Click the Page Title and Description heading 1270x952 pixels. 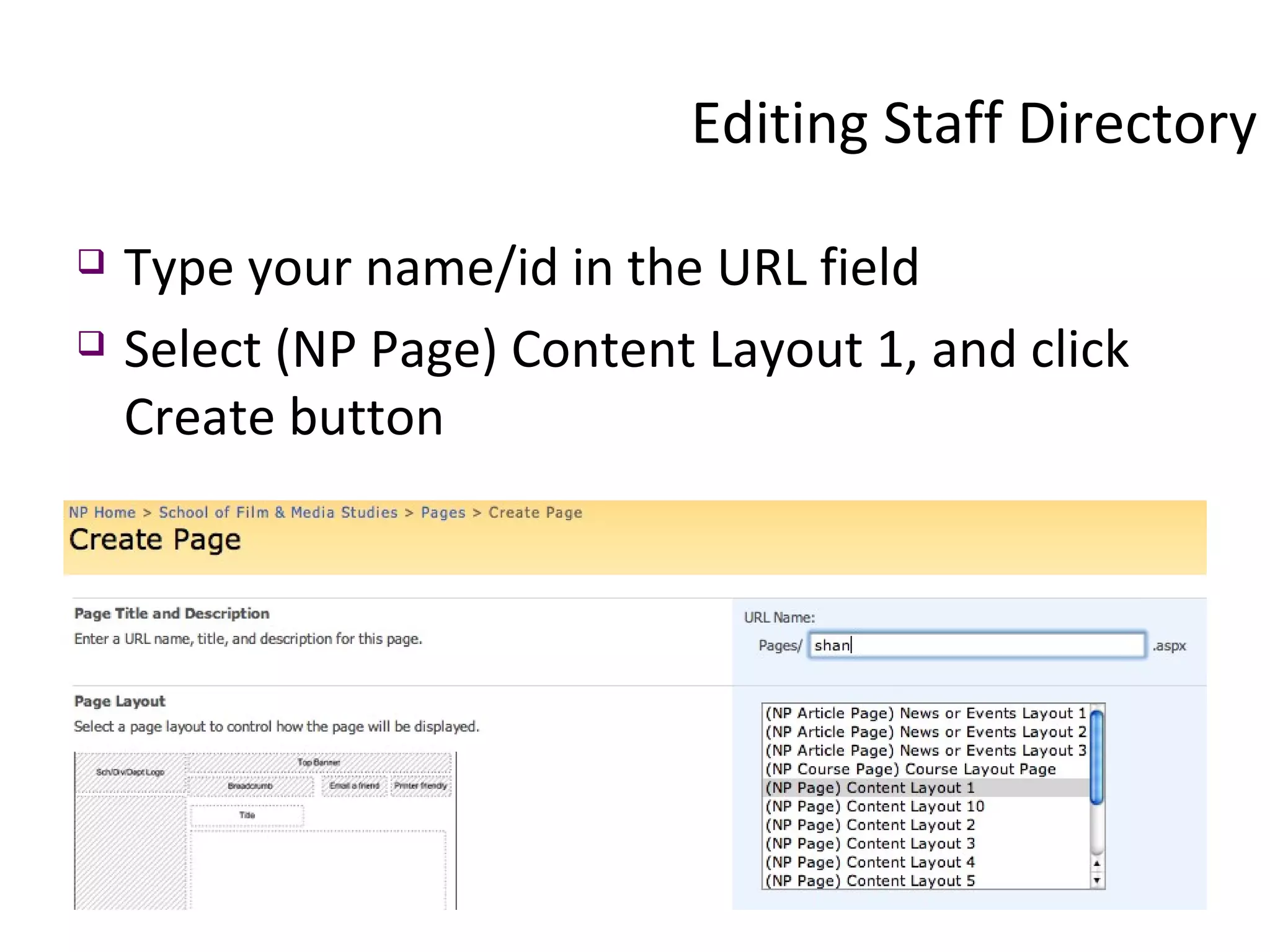[172, 614]
